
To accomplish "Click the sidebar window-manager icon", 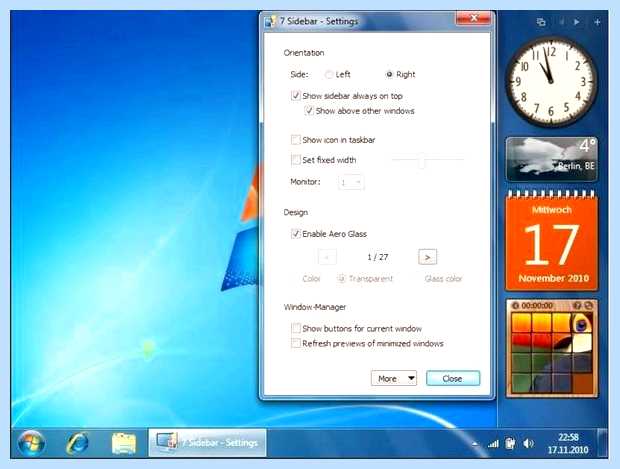I will click(541, 22).
